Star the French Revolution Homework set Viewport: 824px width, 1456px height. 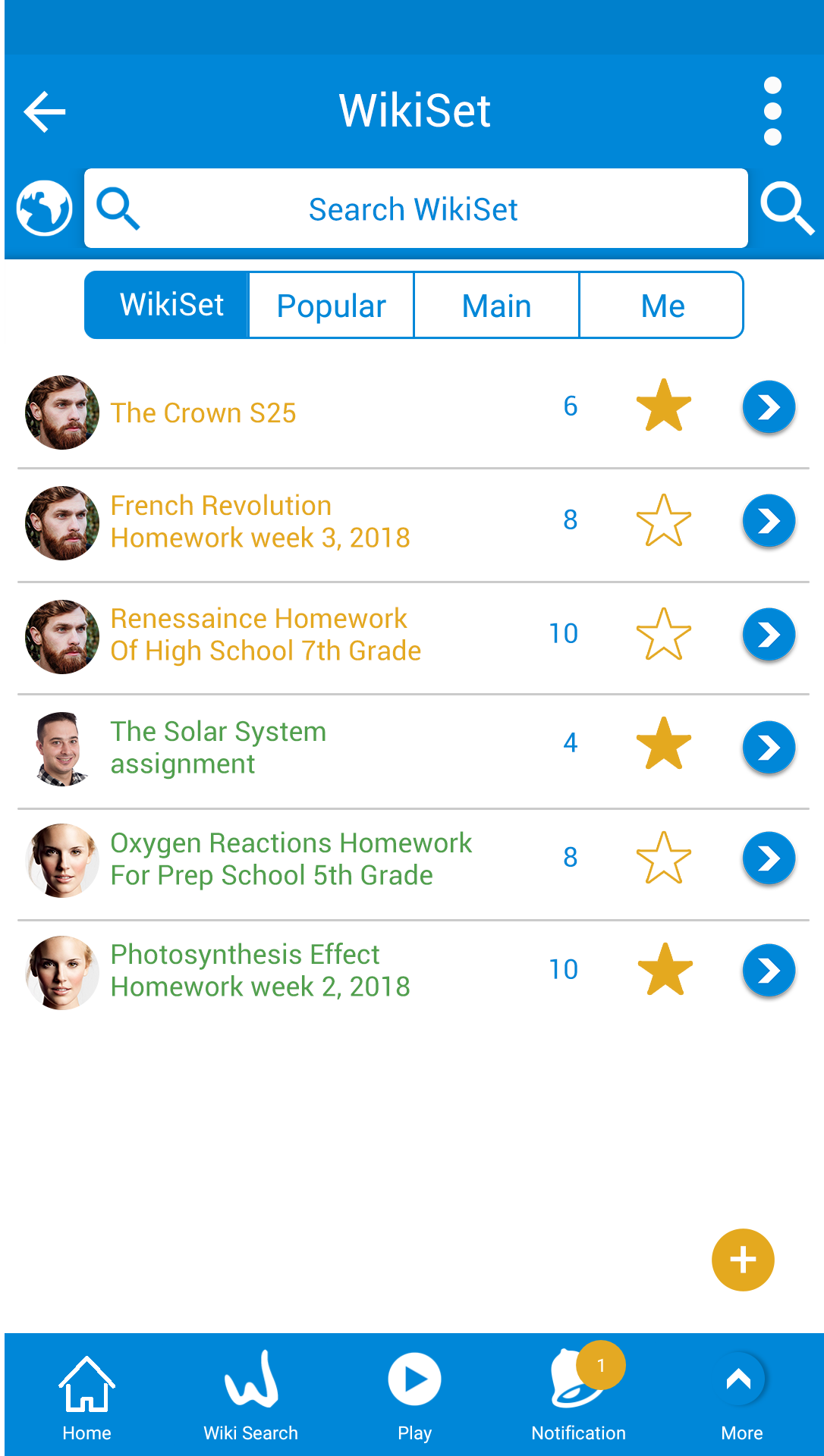(x=664, y=520)
